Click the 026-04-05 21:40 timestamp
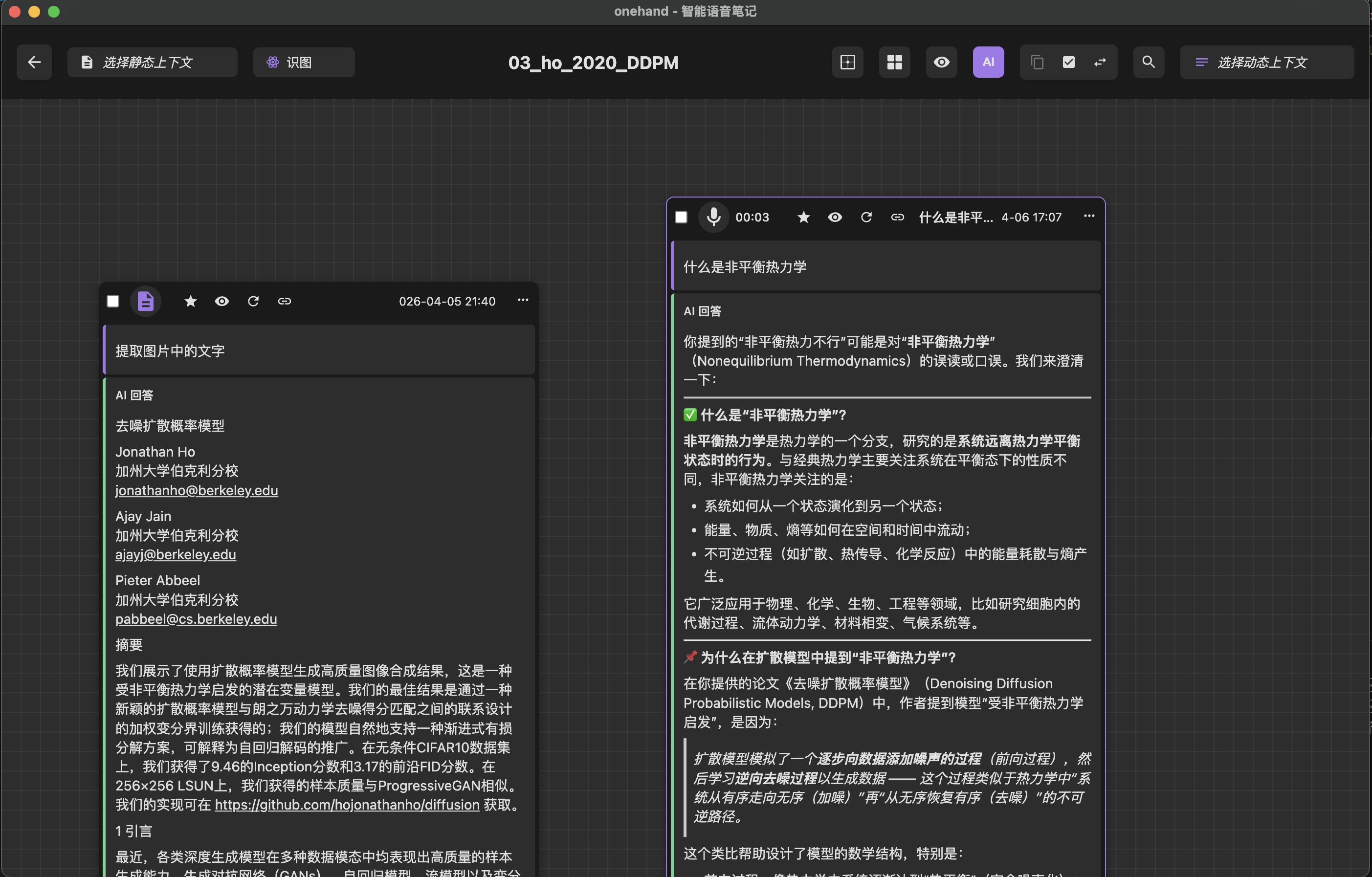 point(447,301)
